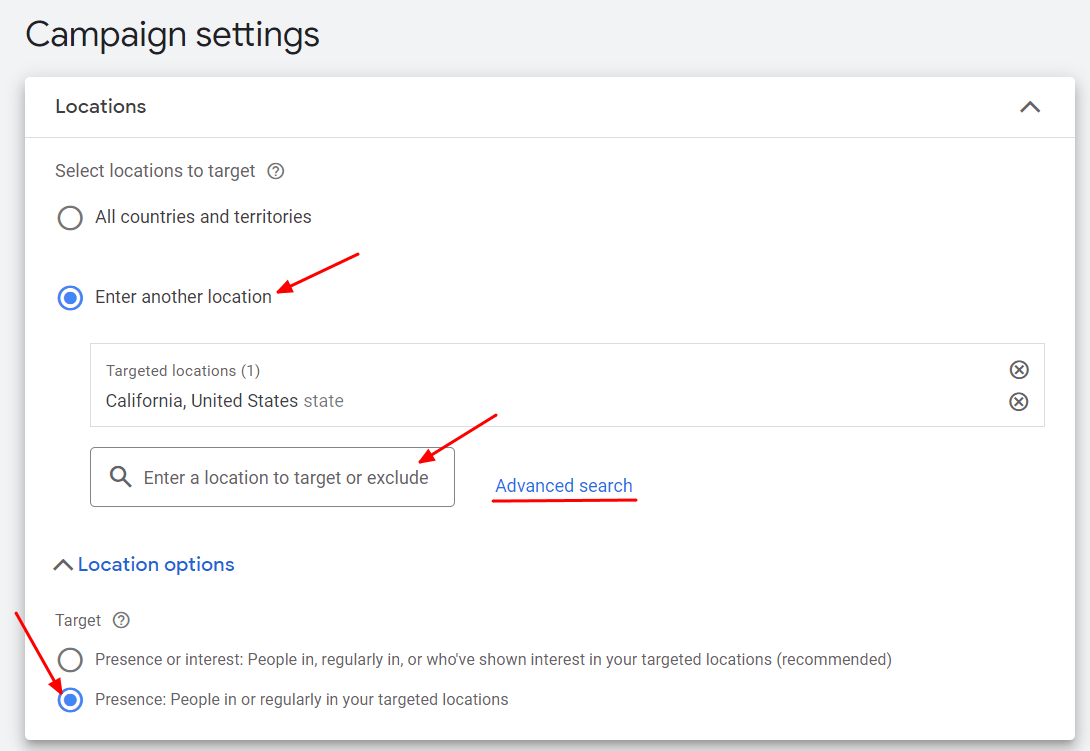
Task: Click the magnifier search icon in location box
Action: 121,477
